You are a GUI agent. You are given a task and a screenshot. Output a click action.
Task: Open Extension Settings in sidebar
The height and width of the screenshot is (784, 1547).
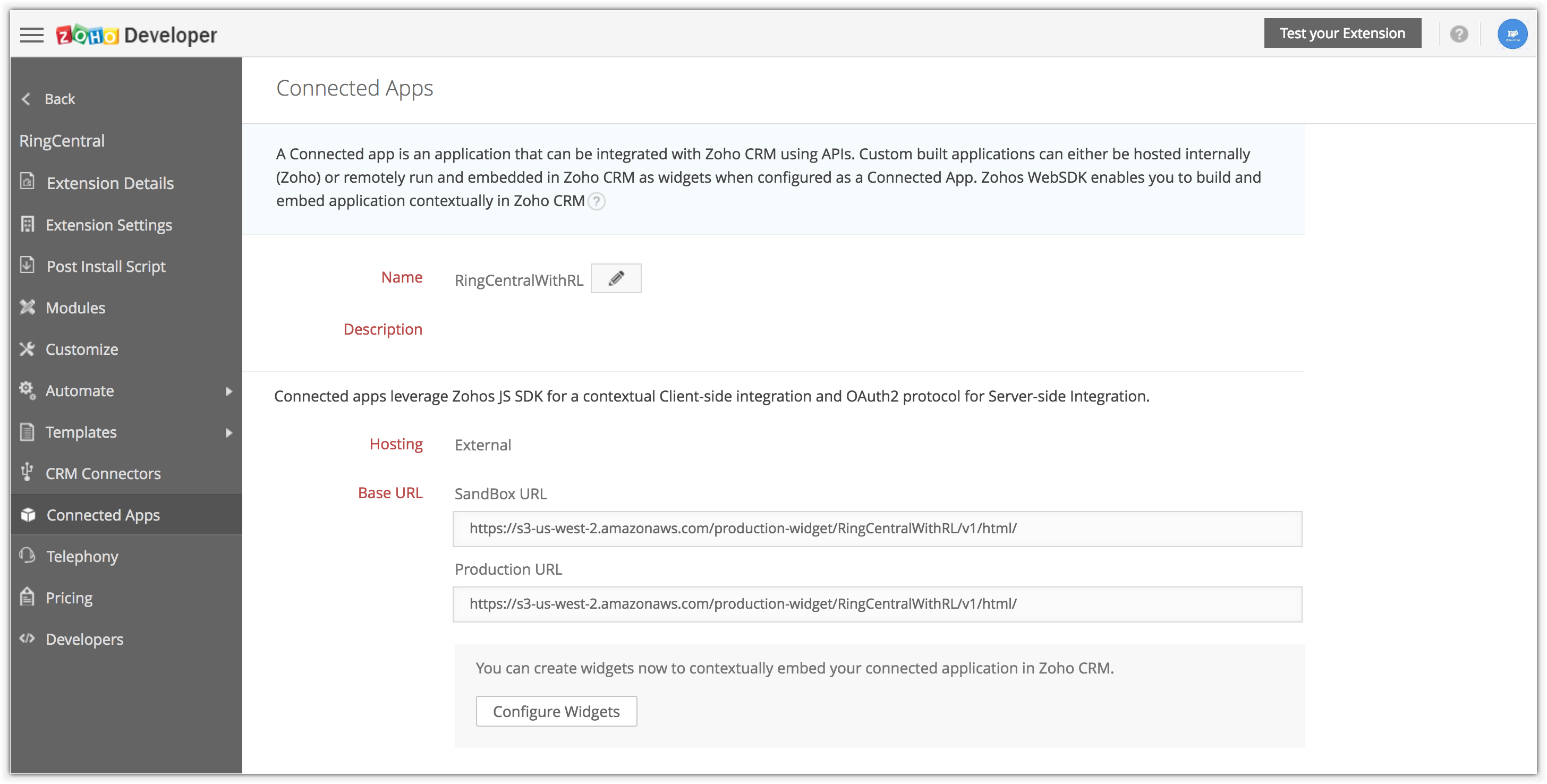109,225
